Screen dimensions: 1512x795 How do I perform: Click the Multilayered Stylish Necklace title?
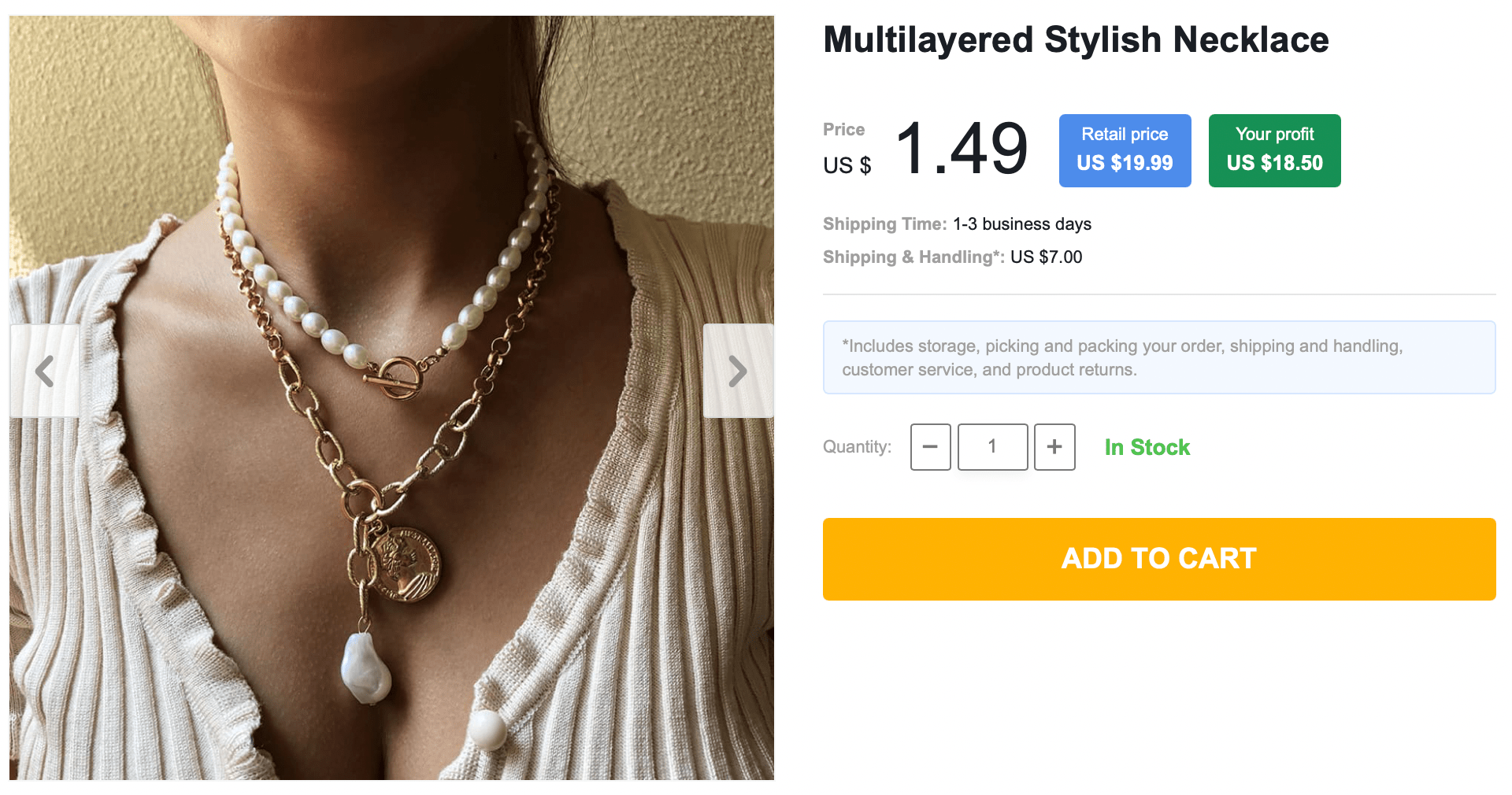pyautogui.click(x=1076, y=40)
